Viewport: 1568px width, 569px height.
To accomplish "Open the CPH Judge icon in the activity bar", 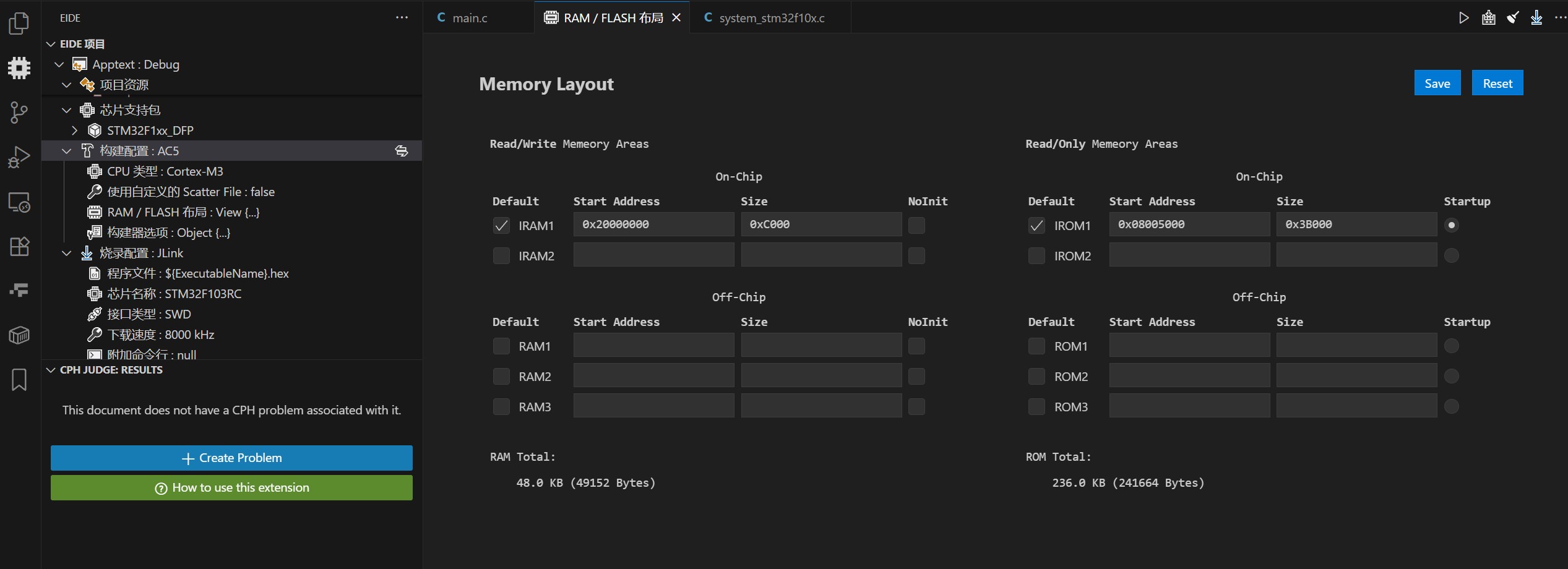I will coord(19,290).
